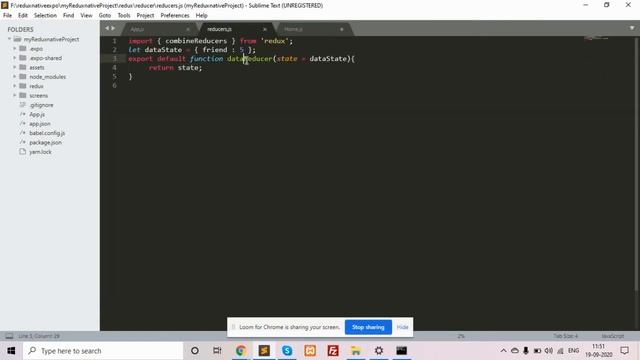The image size is (640, 360).
Task: Toggle sidebar via status bar panel icon
Action: pyautogui.click(x=9, y=336)
